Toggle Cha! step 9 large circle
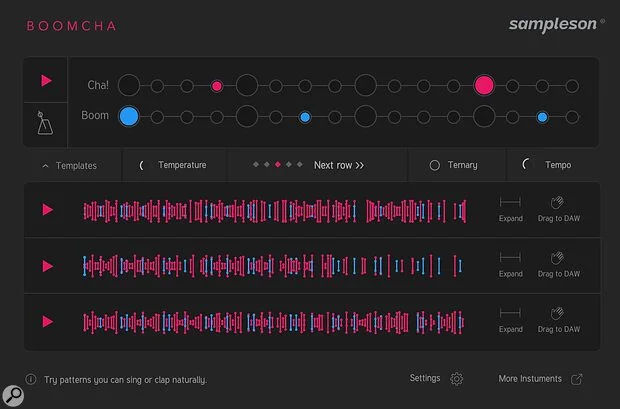The image size is (620, 409). [x=365, y=85]
